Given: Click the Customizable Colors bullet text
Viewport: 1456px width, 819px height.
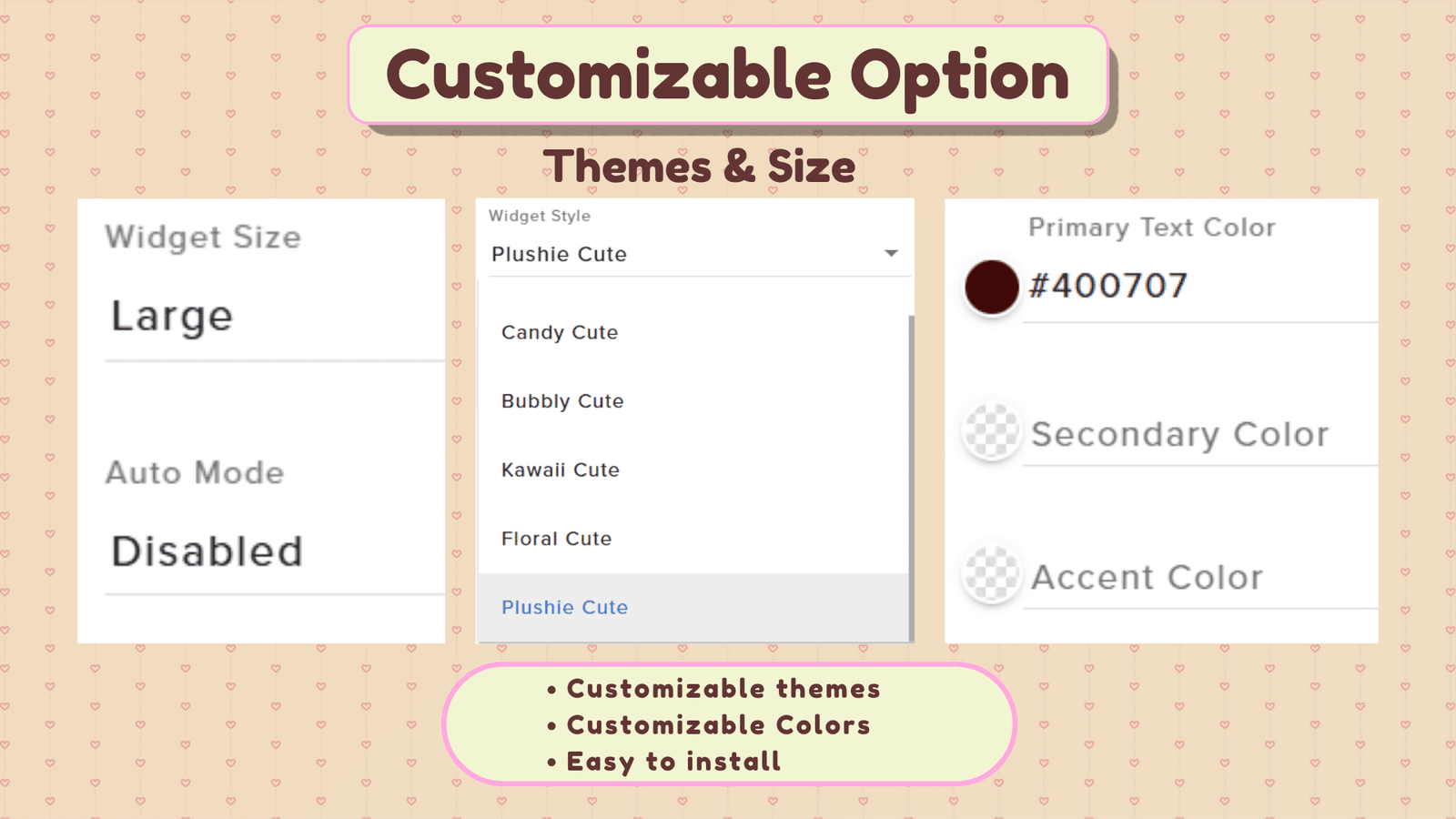Looking at the screenshot, I should point(718,725).
